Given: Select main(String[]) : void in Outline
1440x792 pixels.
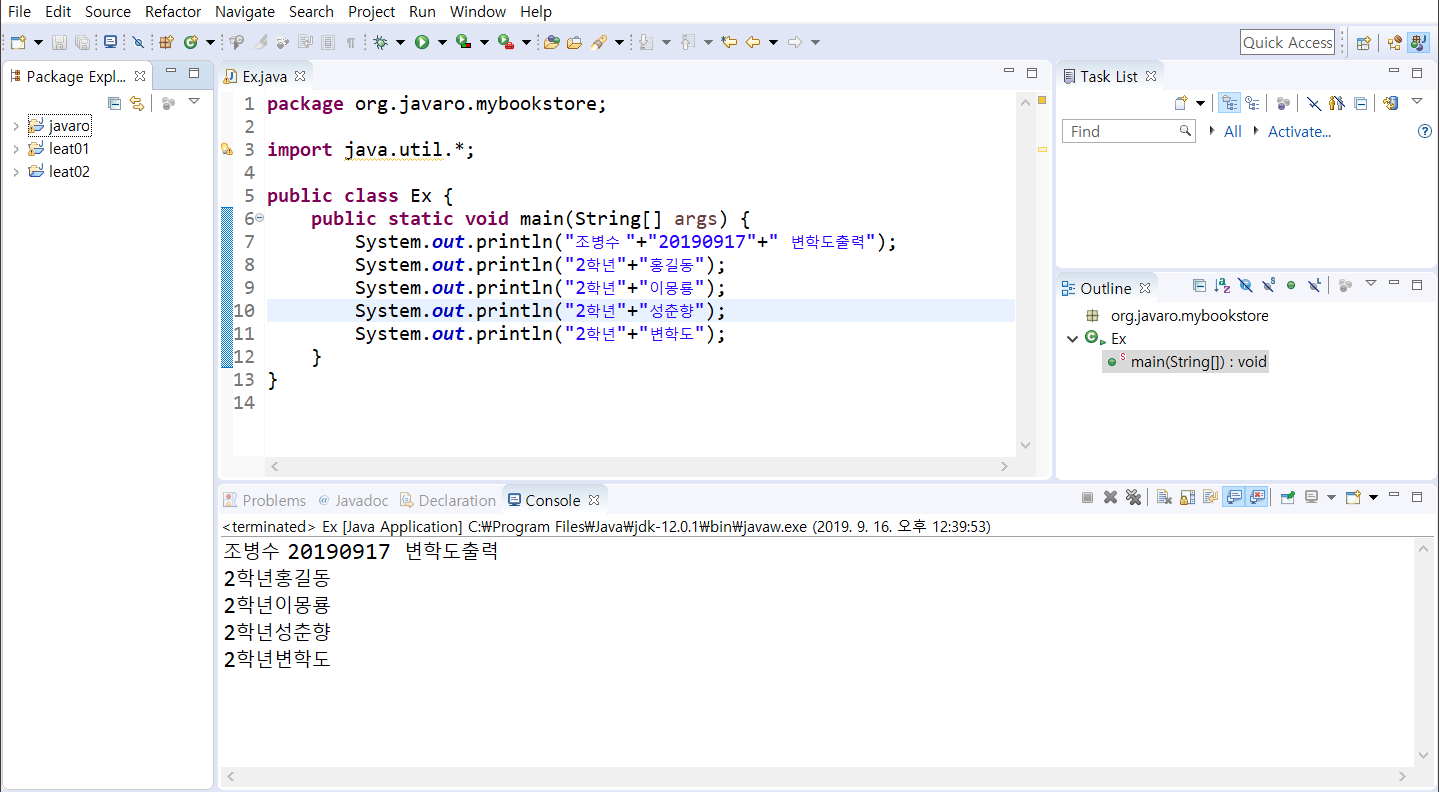Looking at the screenshot, I should coord(1187,362).
